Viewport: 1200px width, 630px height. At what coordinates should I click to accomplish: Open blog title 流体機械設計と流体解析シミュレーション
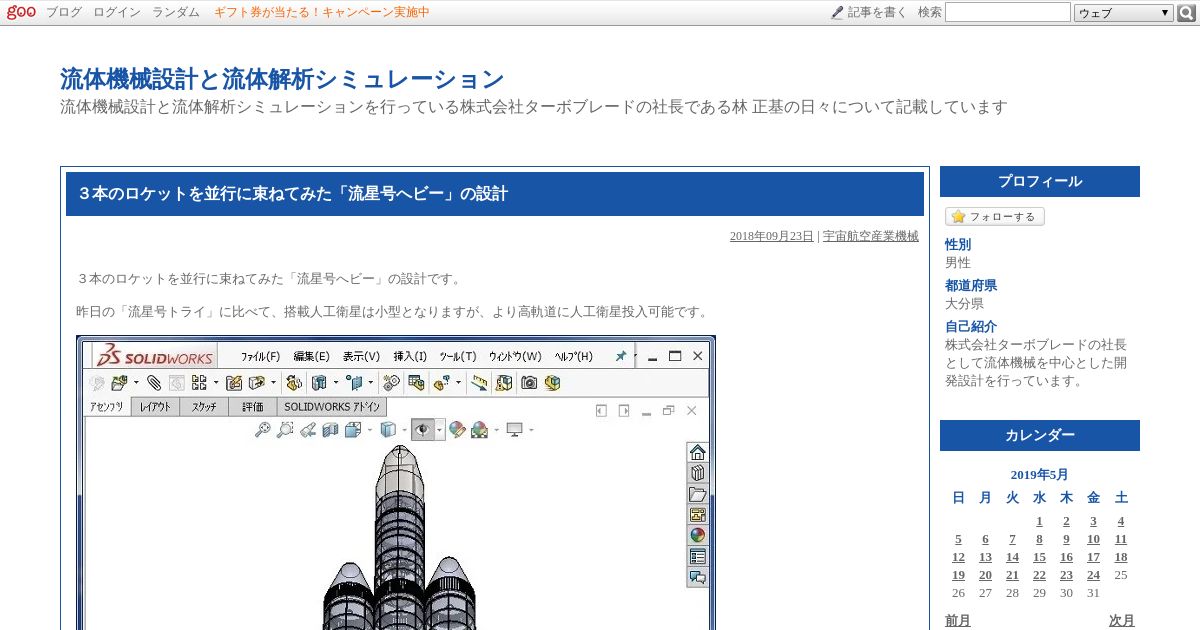pyautogui.click(x=282, y=79)
